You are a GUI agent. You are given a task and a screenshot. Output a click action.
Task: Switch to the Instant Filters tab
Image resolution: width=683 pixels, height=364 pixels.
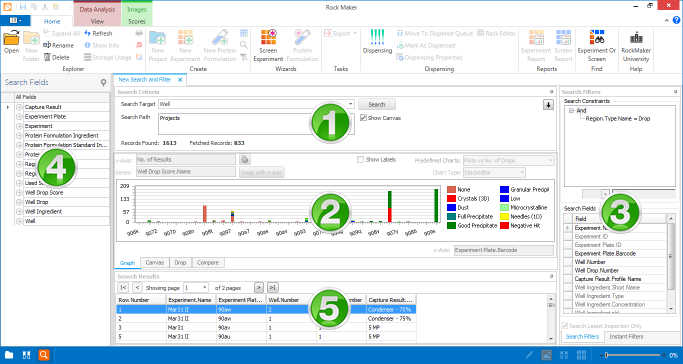(626, 337)
